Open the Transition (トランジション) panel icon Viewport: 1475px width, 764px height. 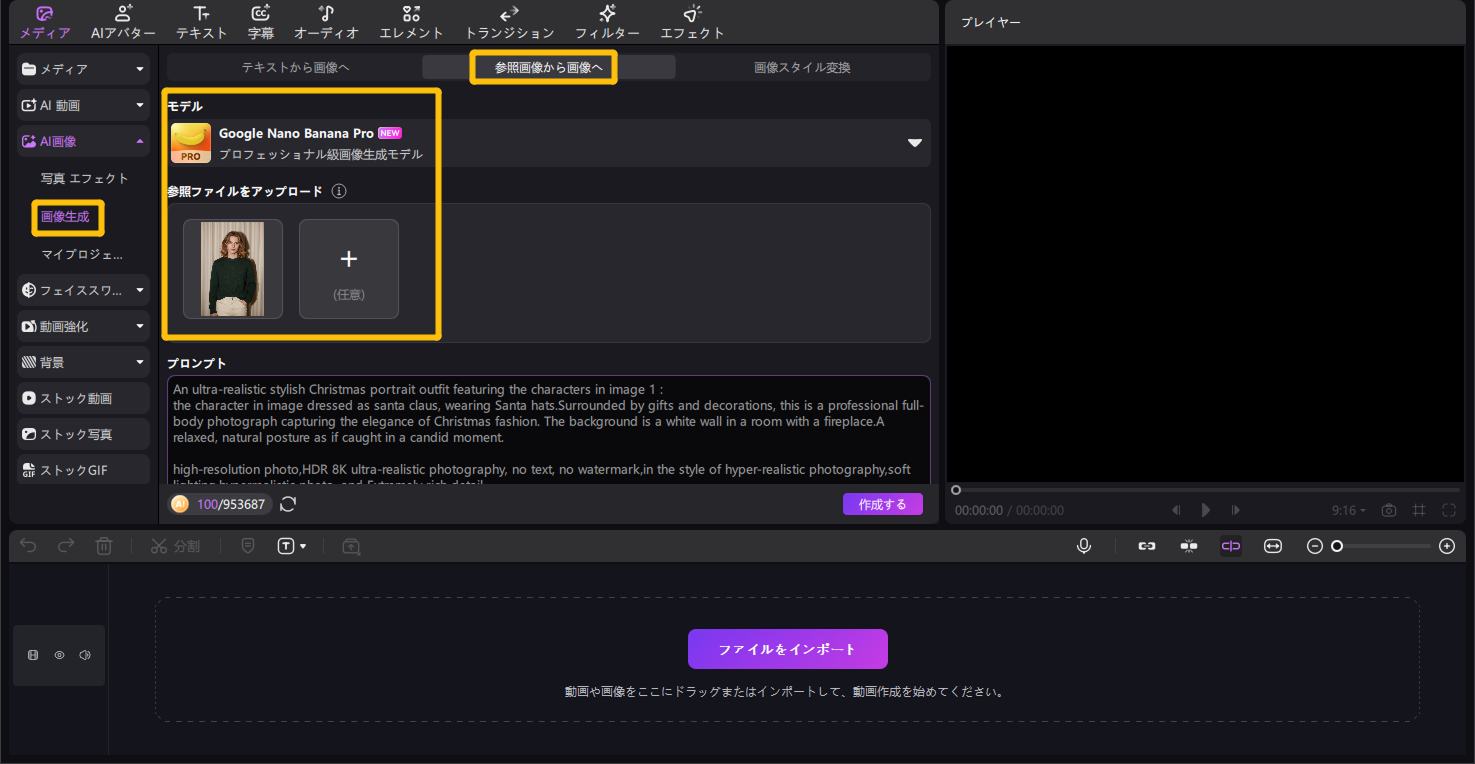(509, 22)
